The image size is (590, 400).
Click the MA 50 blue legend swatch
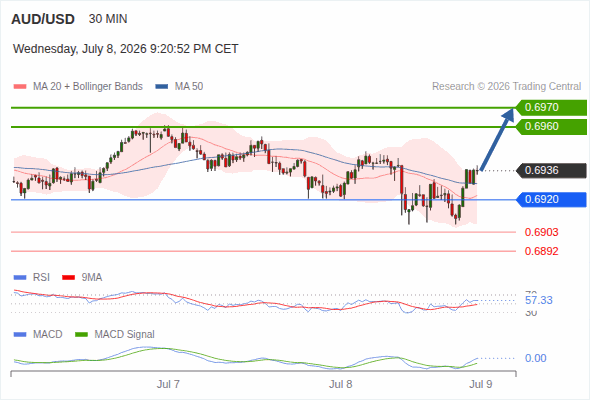click(161, 87)
